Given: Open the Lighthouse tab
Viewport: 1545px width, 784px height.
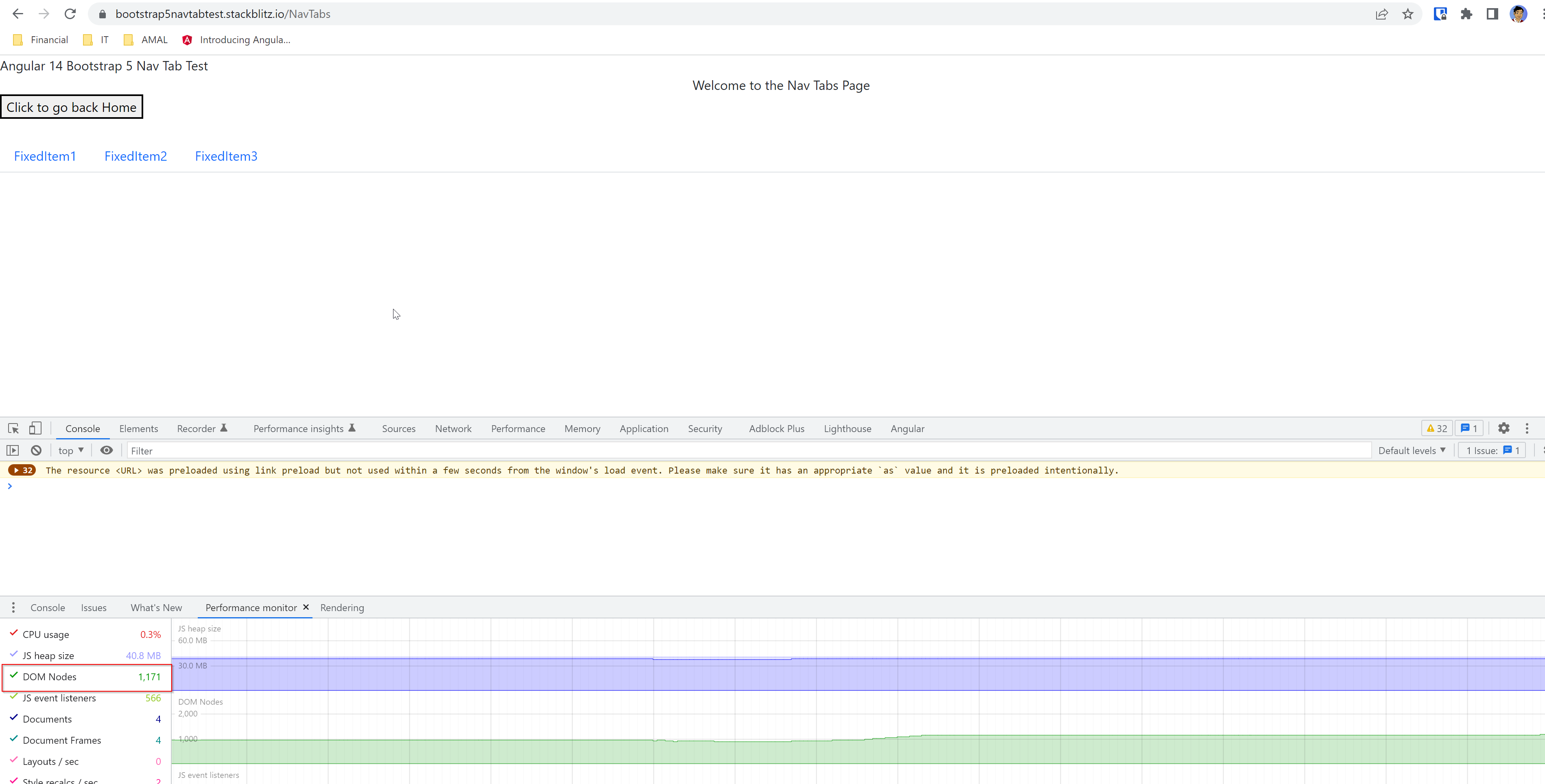Looking at the screenshot, I should pyautogui.click(x=848, y=428).
